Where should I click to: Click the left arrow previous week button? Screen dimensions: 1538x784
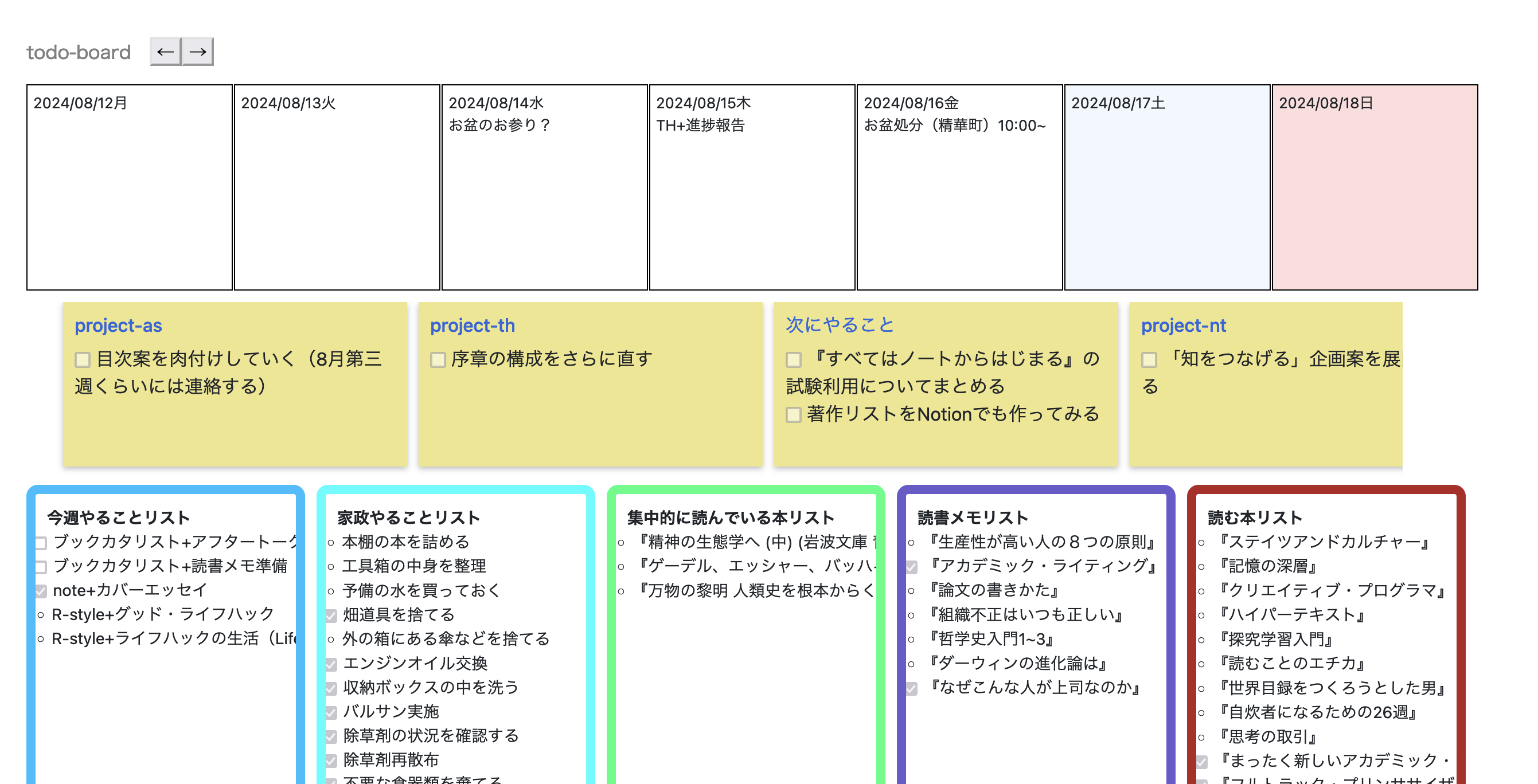[x=165, y=52]
